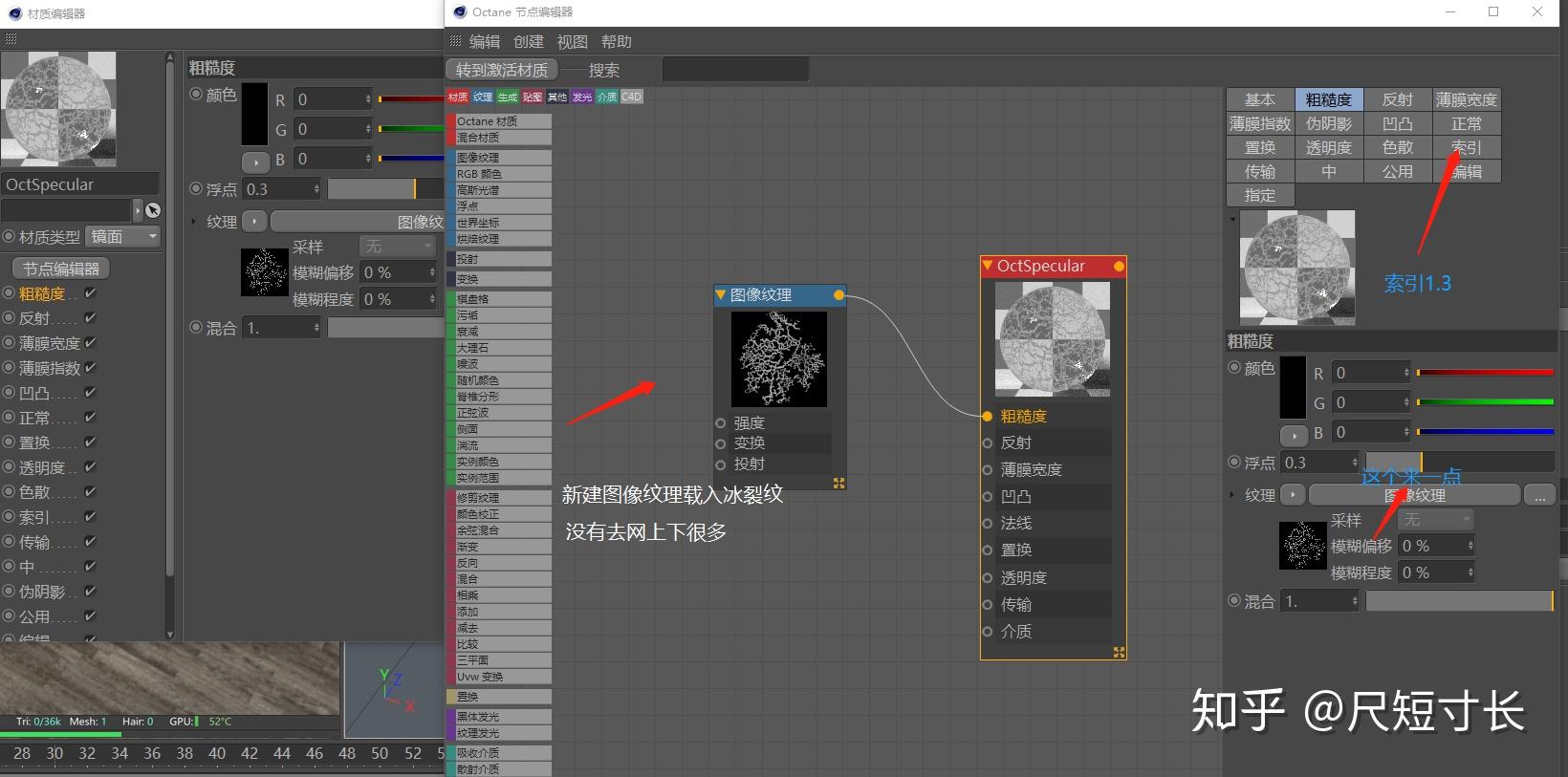Select the 浮点 radio in node editor panel
1568x777 pixels.
pos(1234,462)
